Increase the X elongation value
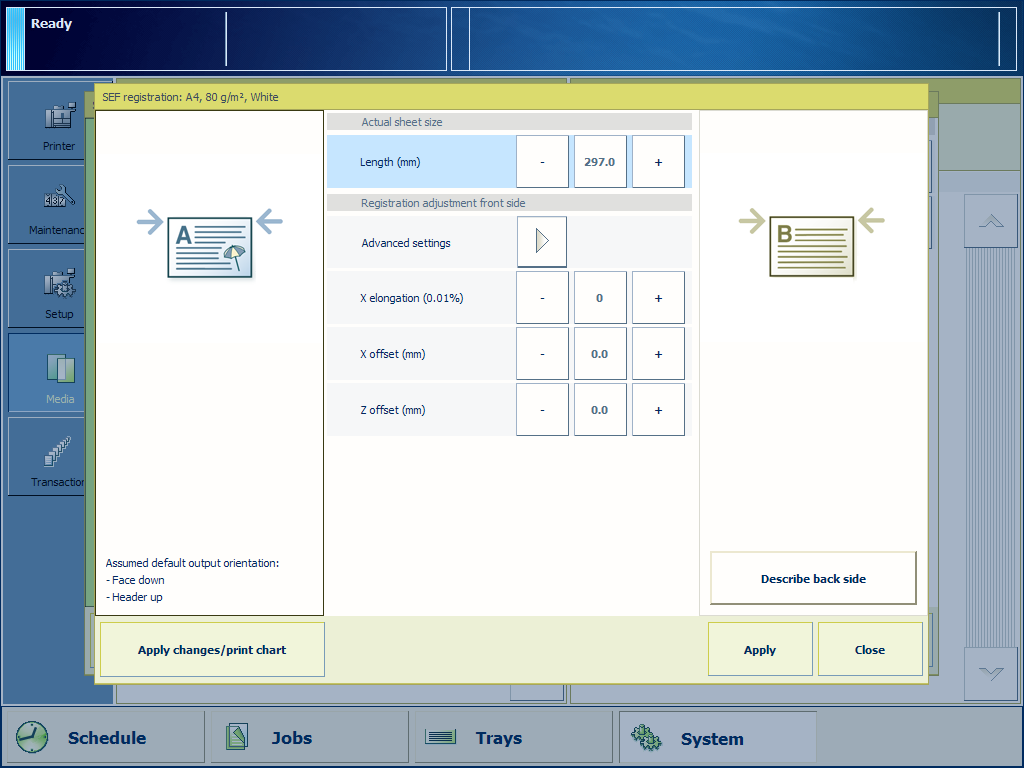The height and width of the screenshot is (768, 1024). tap(658, 298)
